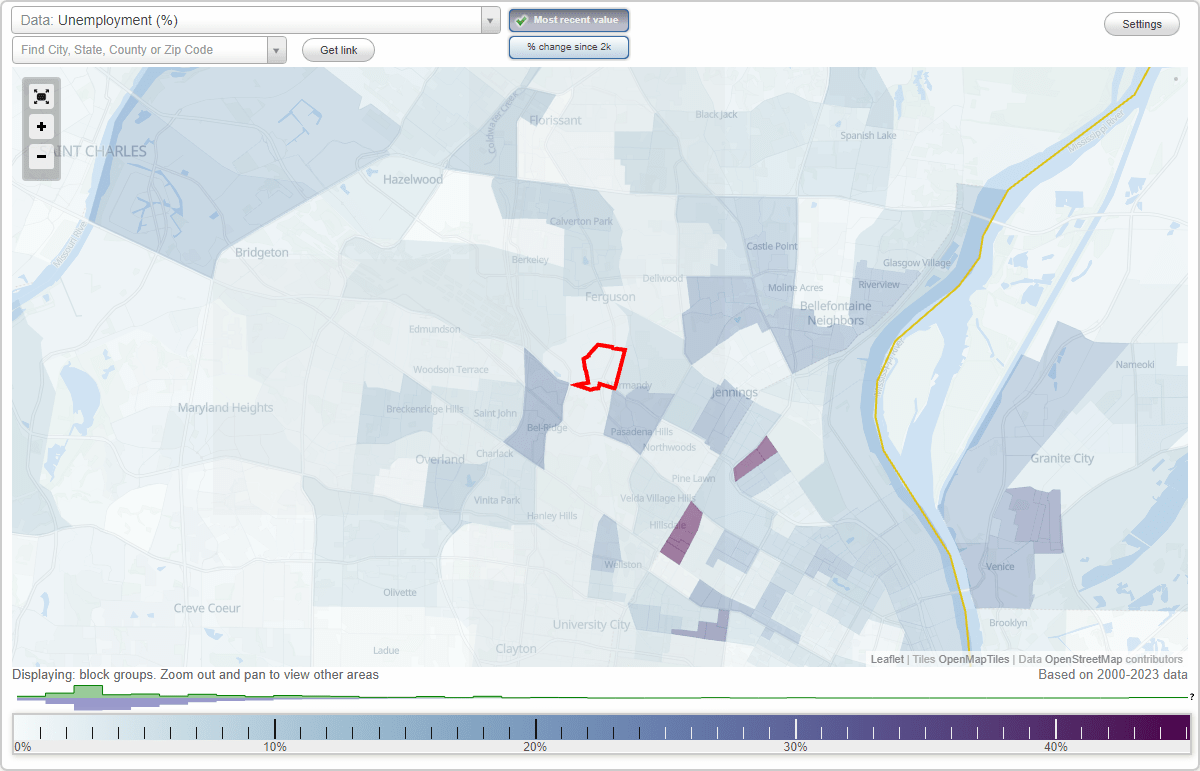Click the Venice map label
Screen dimensions: 1200x771
(1000, 567)
